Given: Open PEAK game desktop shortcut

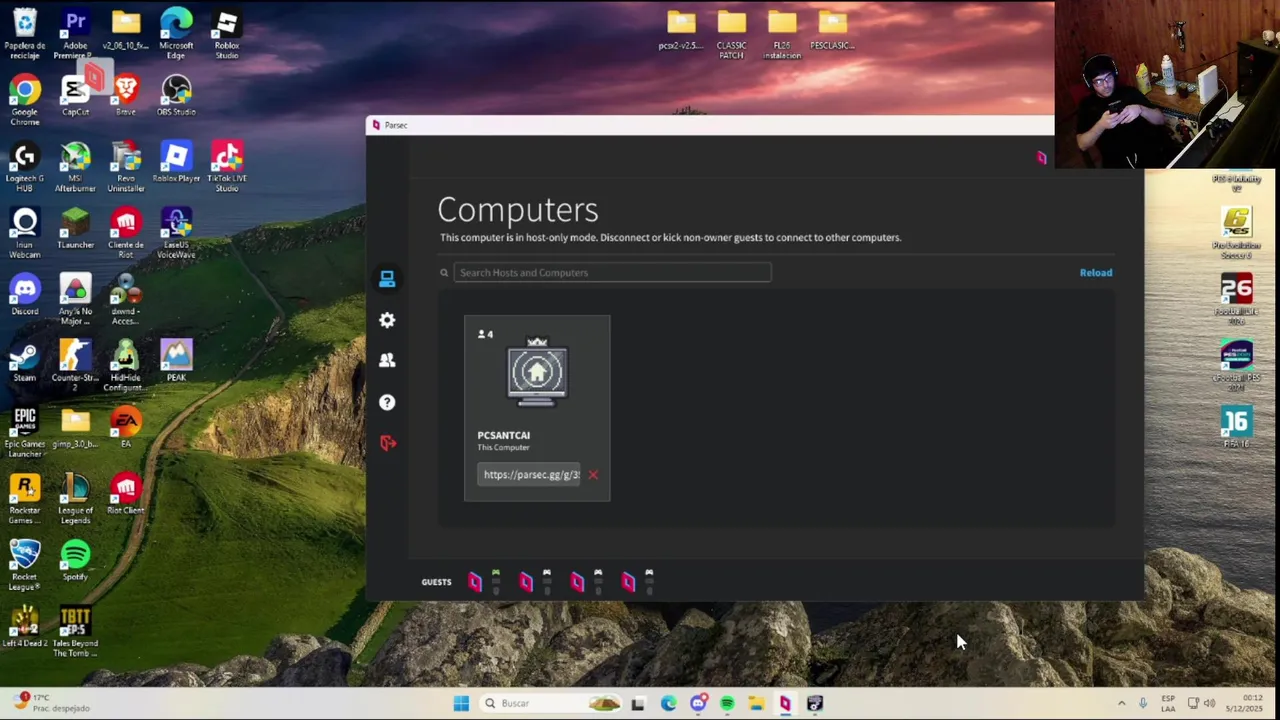Looking at the screenshot, I should [x=176, y=362].
